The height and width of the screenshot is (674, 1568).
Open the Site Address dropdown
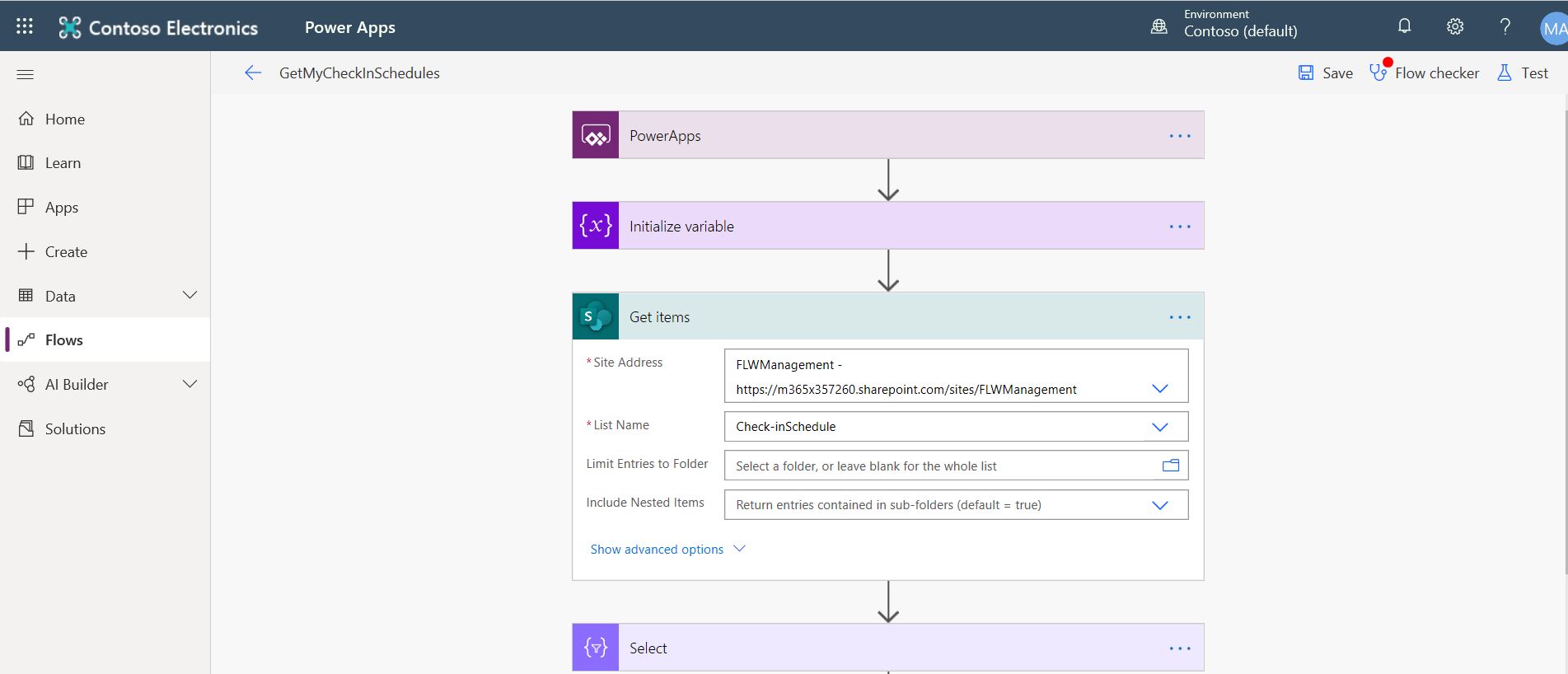[x=1160, y=388]
